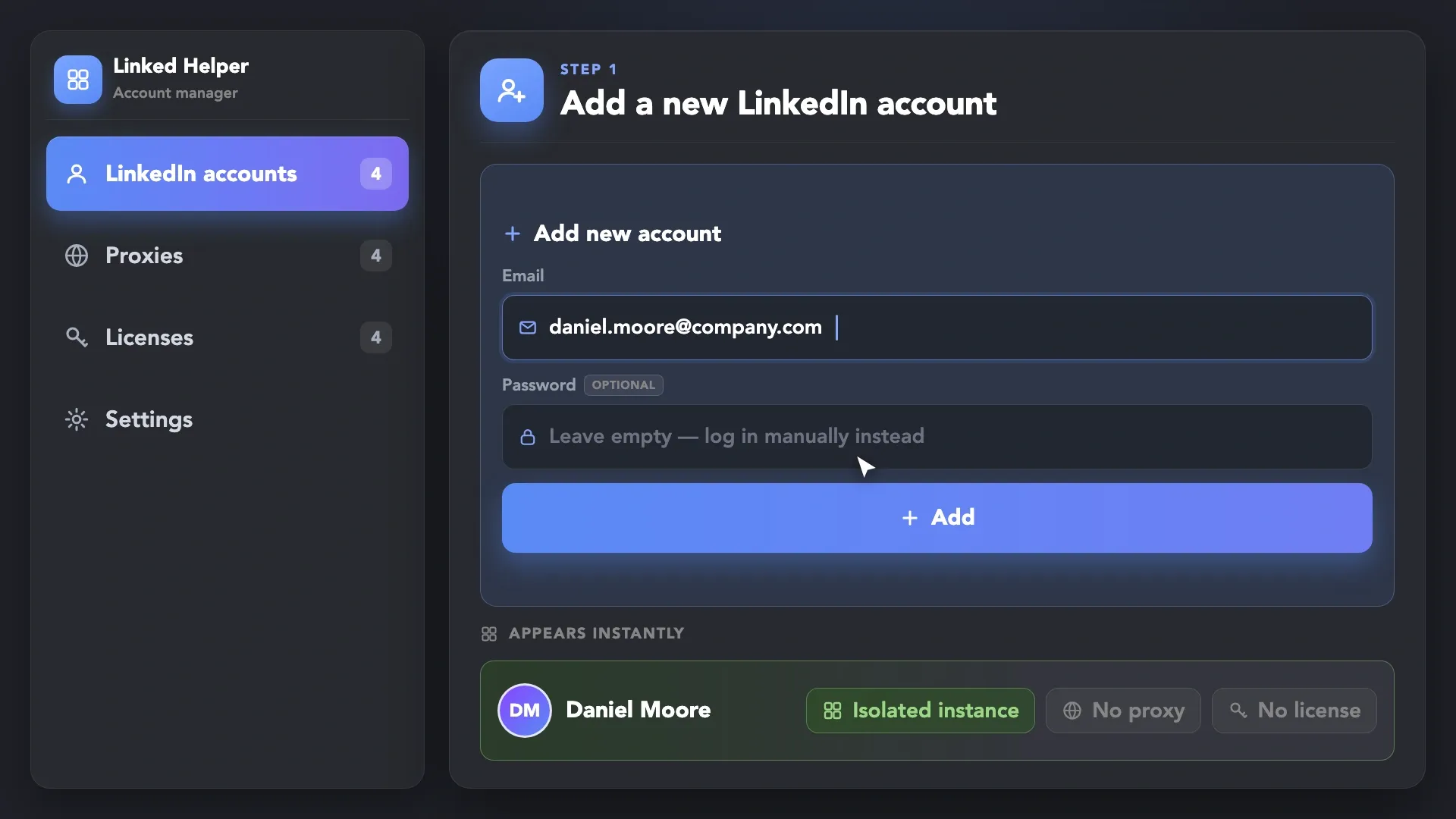This screenshot has height=819, width=1456.
Task: Go to the Licenses section
Action: tap(227, 337)
